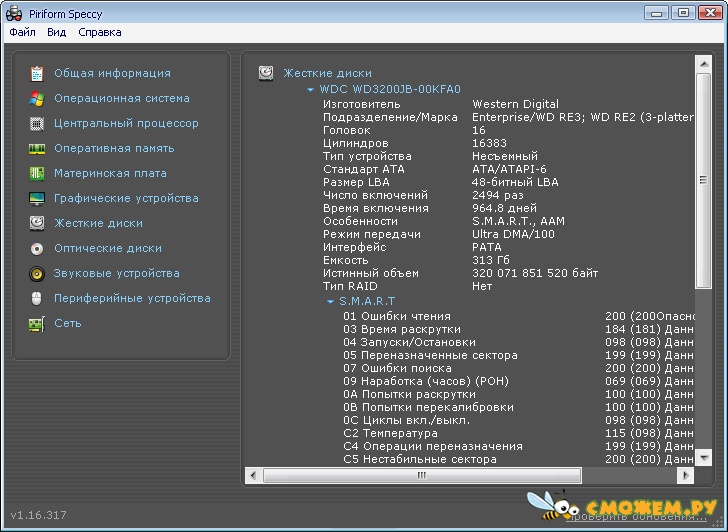728x532 pixels.
Task: Click the Speccy app icon in title bar
Action: pyautogui.click(x=14, y=13)
